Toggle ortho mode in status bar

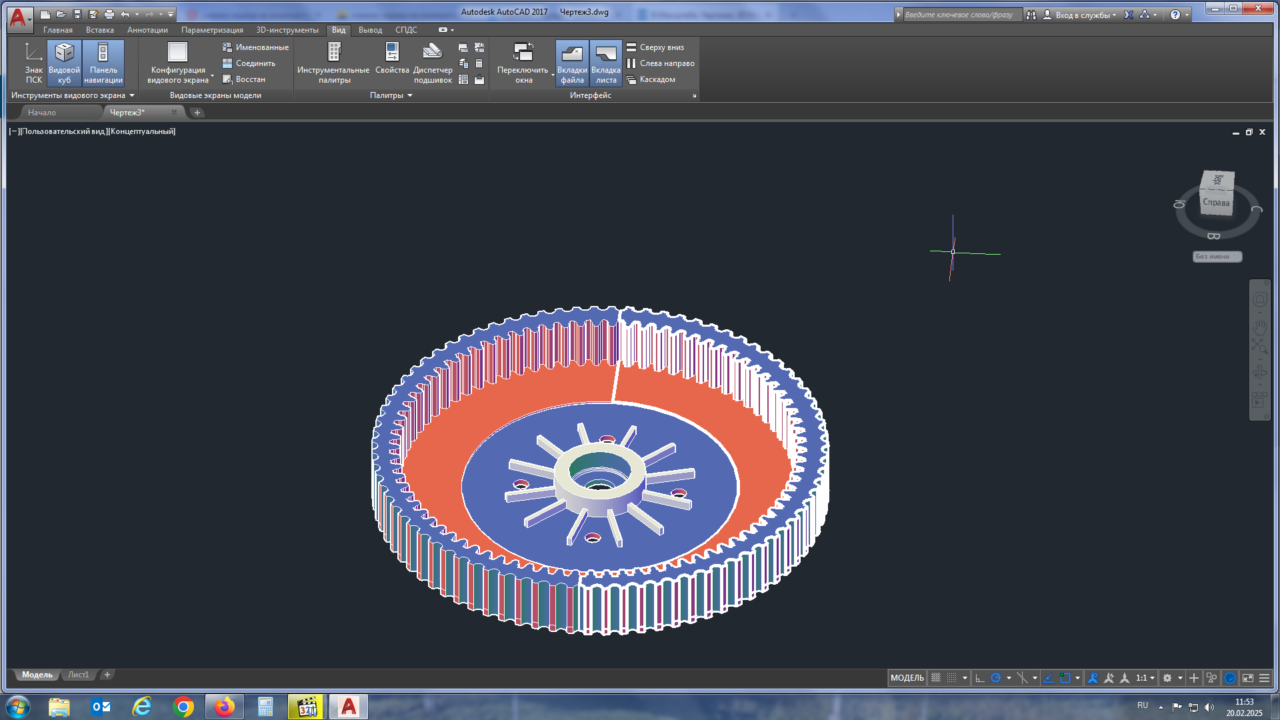point(979,678)
